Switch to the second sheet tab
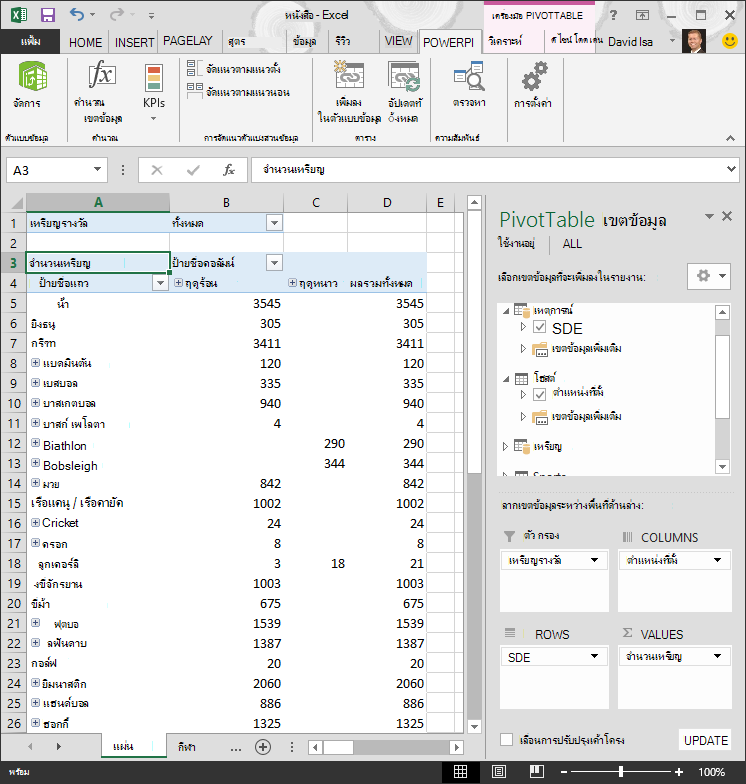Screen dimensions: 746x784 click(186, 747)
